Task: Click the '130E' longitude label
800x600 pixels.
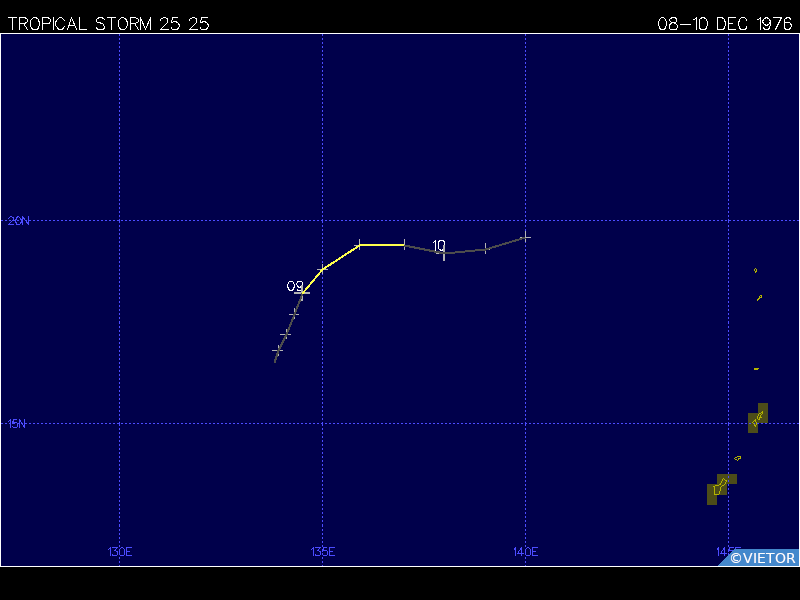Action: 120,552
